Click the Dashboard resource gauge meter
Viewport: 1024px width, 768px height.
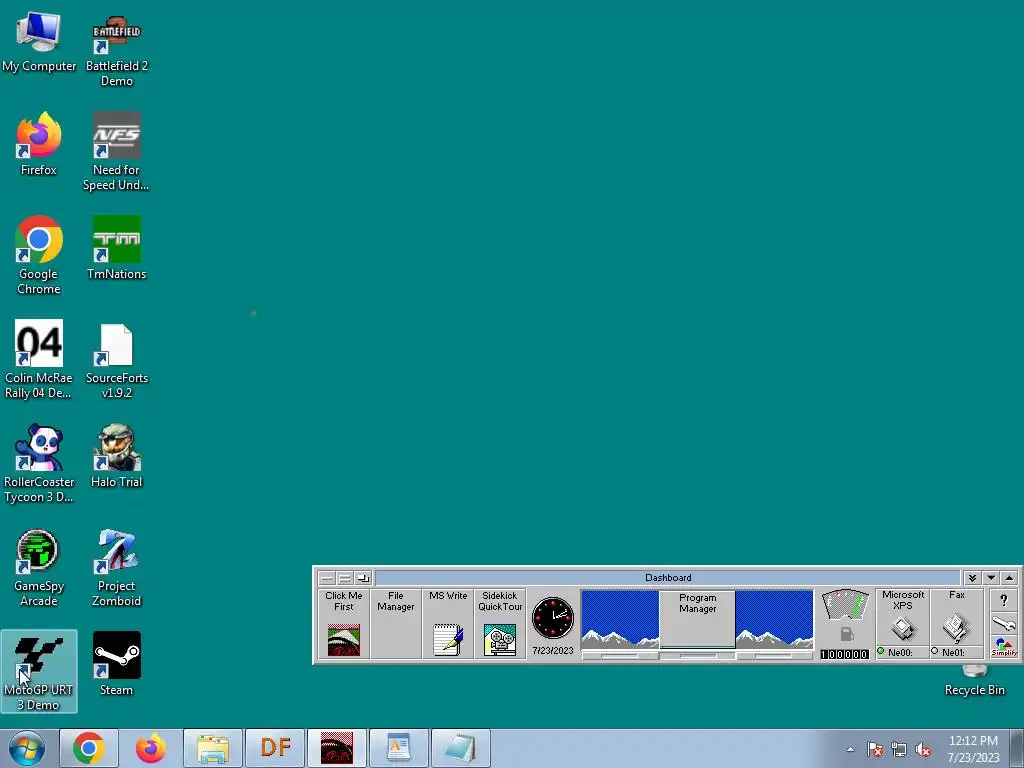point(845,605)
